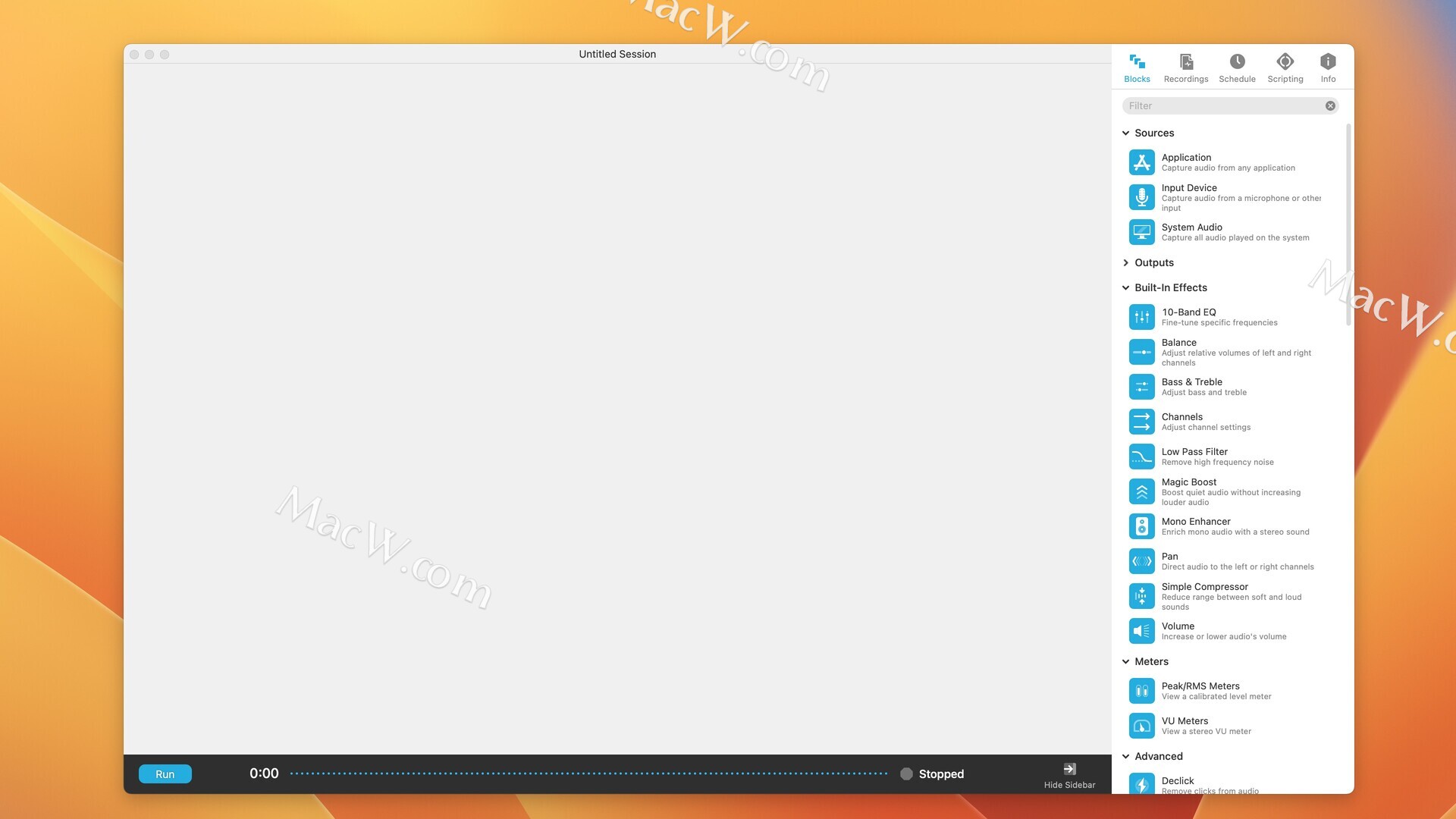Viewport: 1456px width, 819px height.
Task: Click 'View a stereo VU meter' text
Action: point(1207,732)
